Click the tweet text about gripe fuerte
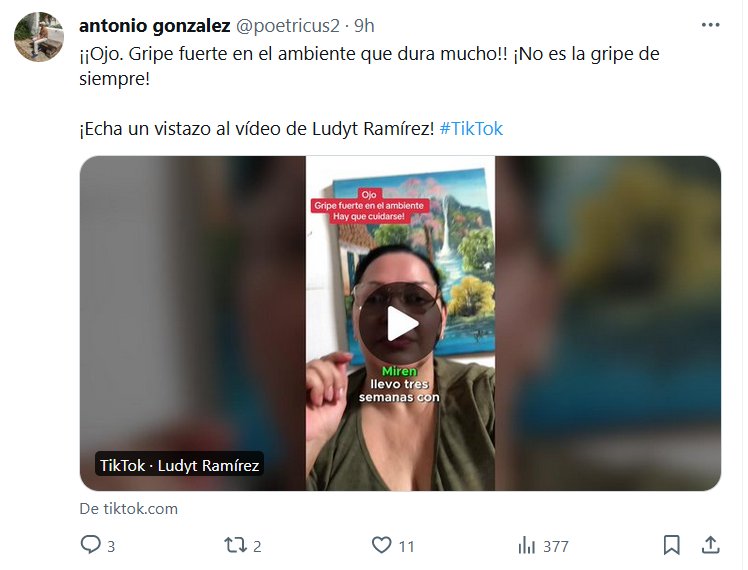This screenshot has width=748, height=570. [x=369, y=66]
